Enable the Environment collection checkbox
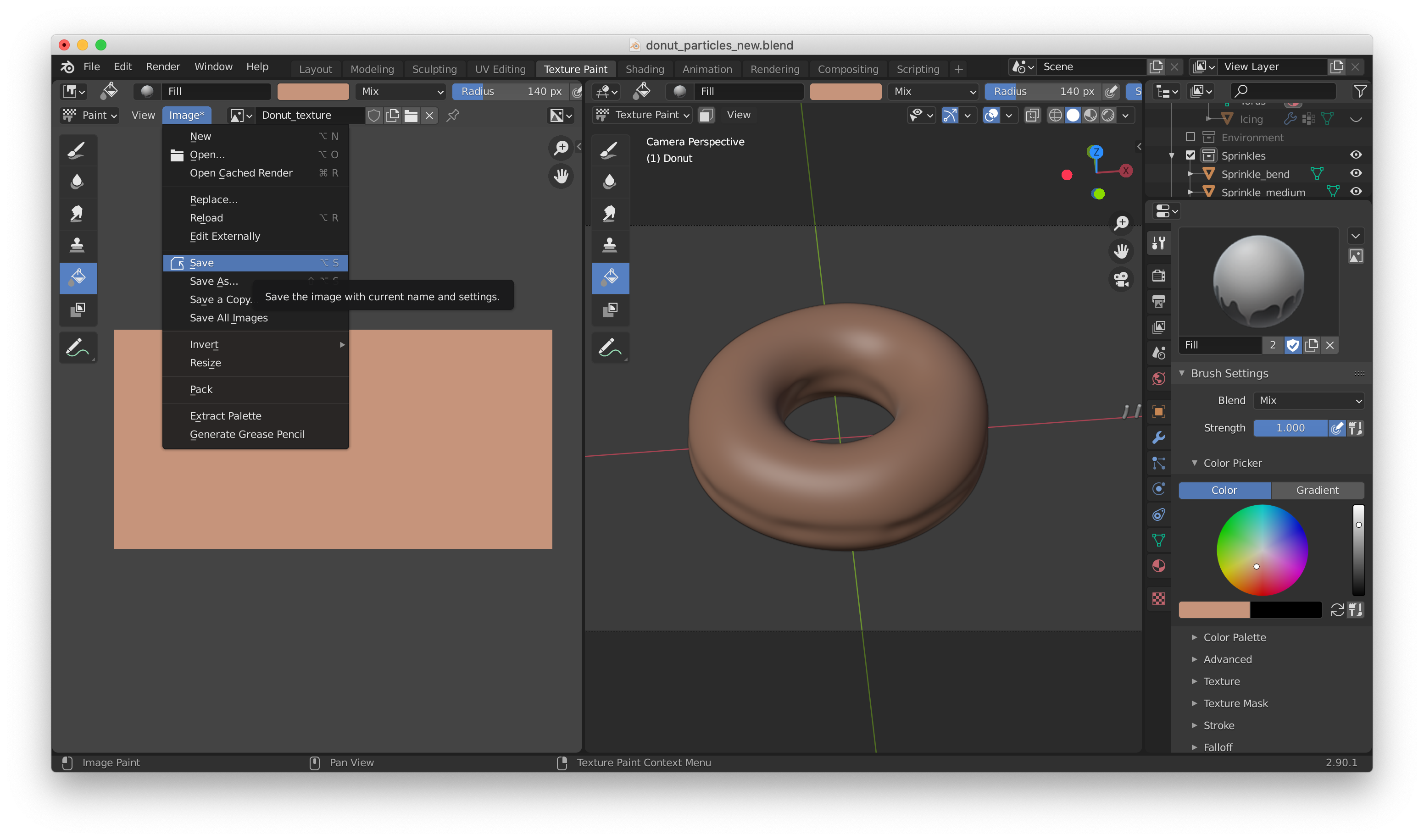Viewport: 1424px width, 840px height. click(x=1190, y=137)
